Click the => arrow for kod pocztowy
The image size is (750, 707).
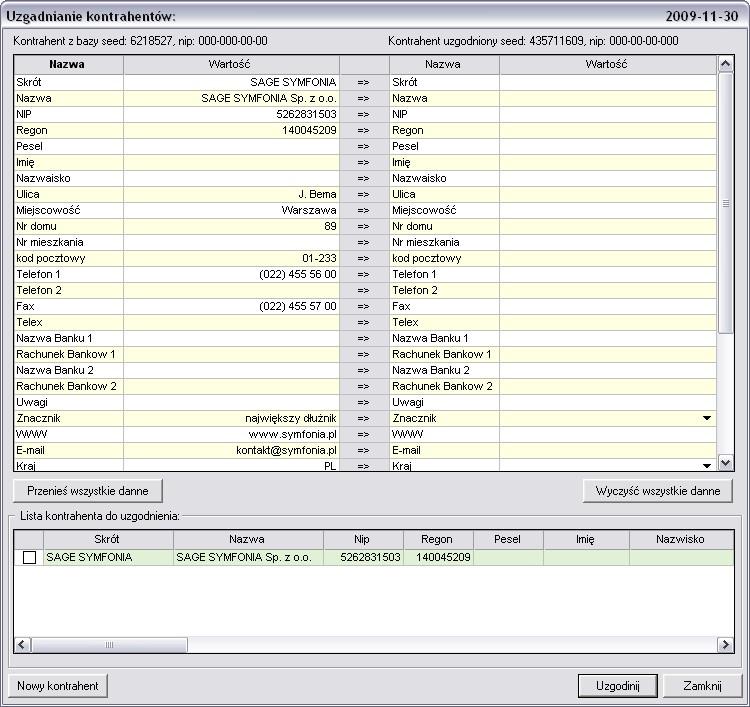[x=364, y=258]
